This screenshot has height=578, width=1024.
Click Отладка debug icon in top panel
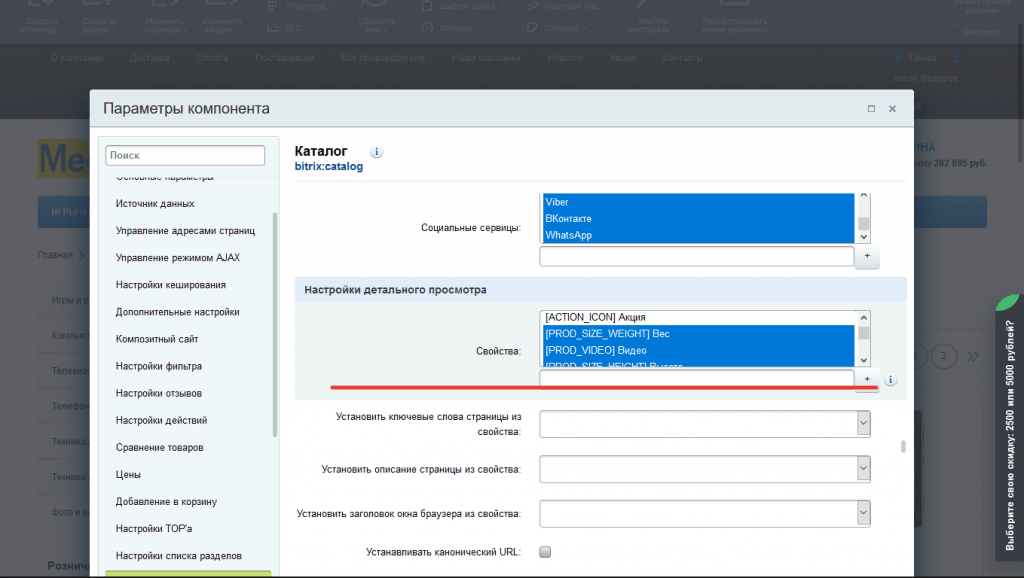click(427, 27)
